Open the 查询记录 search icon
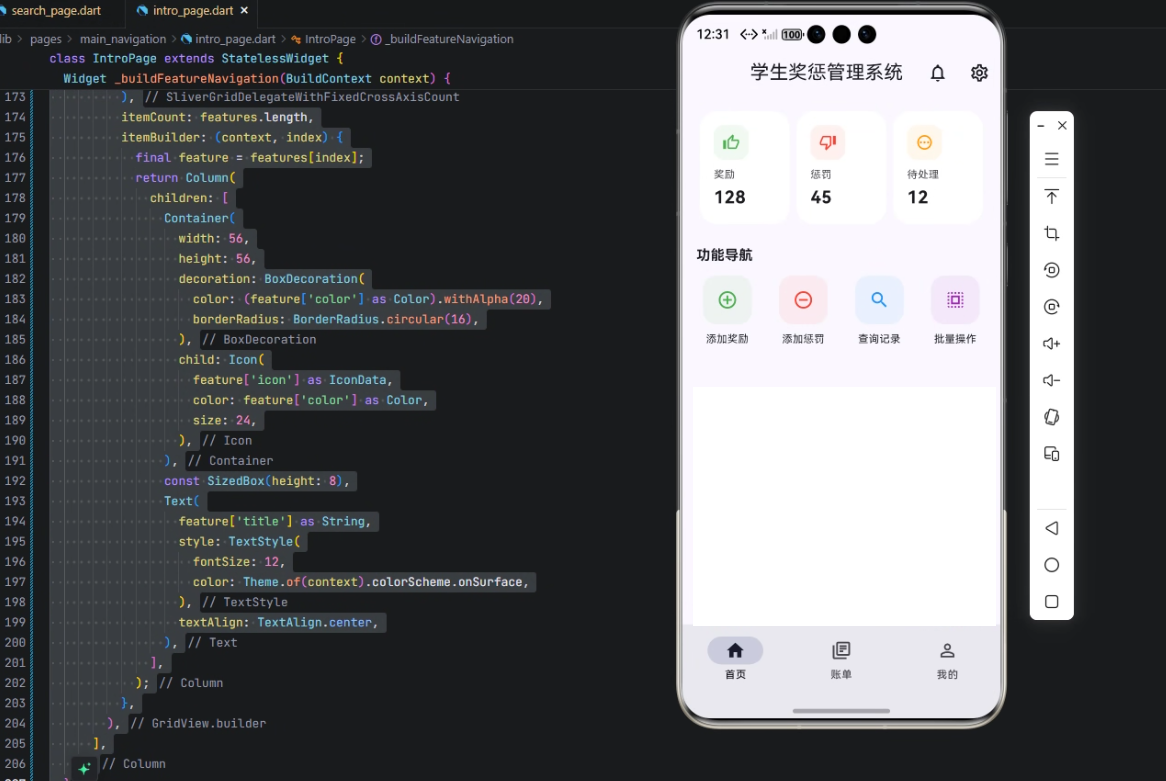The width and height of the screenshot is (1166, 781). coord(879,300)
